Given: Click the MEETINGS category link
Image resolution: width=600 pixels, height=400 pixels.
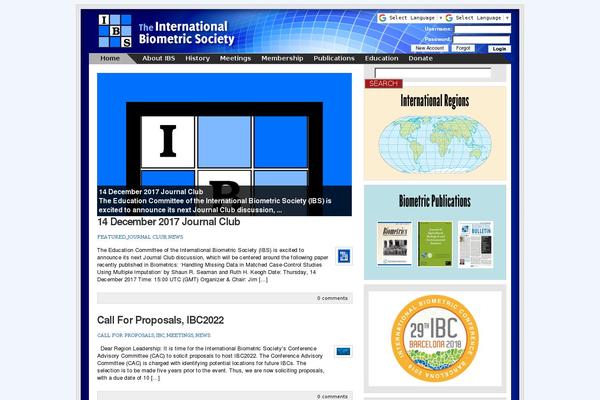Looking at the screenshot, I should 180,335.
